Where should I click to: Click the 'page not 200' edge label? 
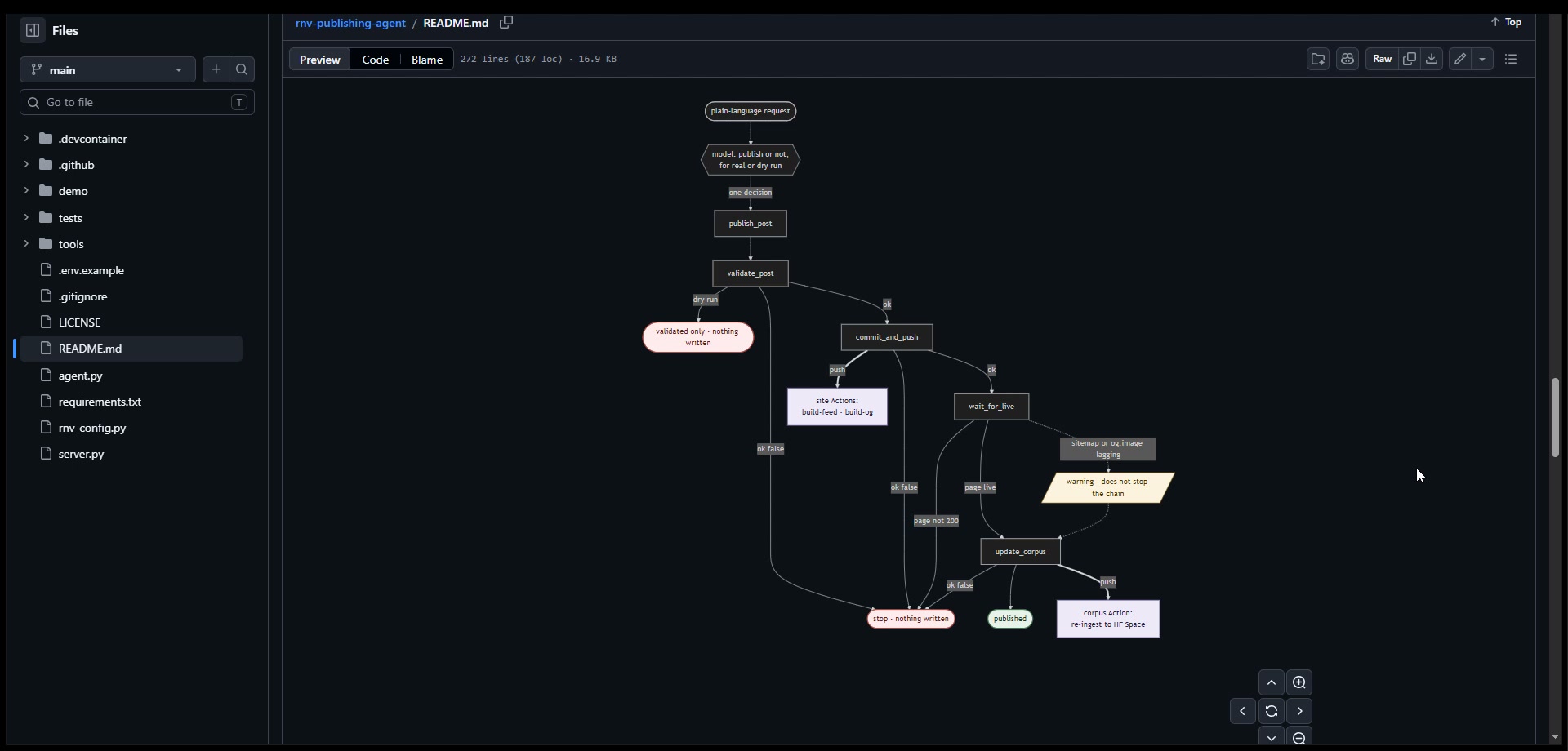pos(936,521)
